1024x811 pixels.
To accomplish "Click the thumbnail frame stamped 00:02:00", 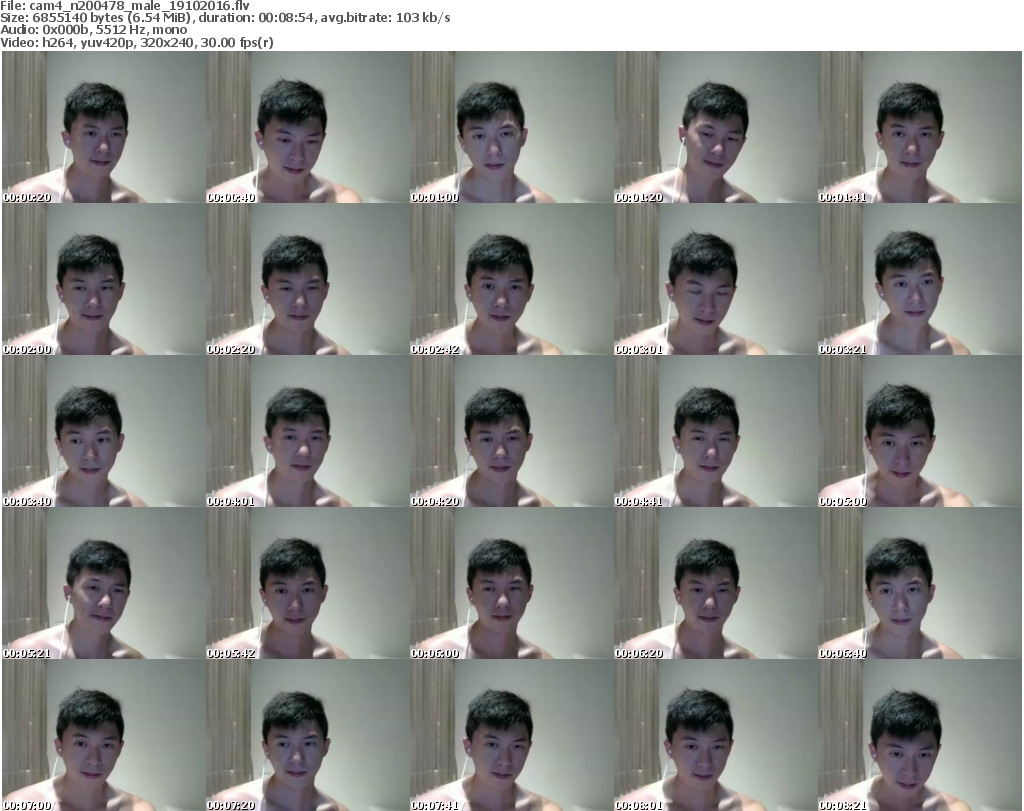I will point(104,279).
